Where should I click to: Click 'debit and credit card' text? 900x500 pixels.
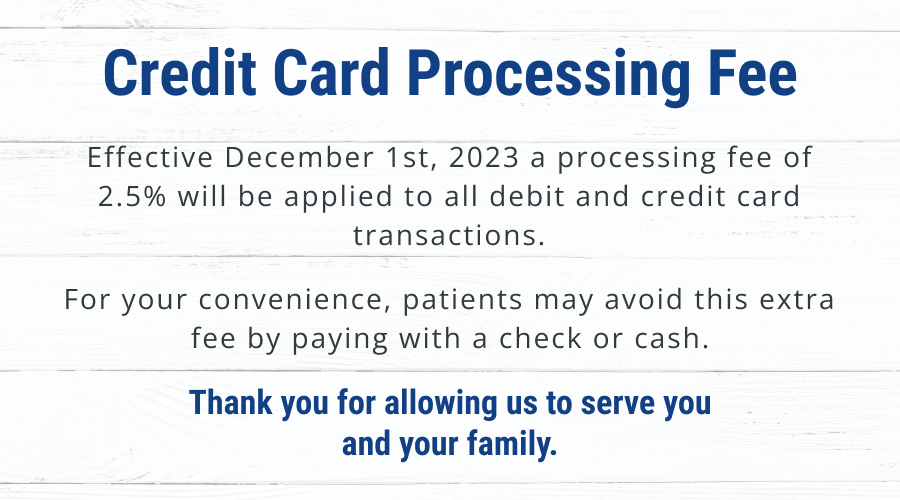[x=645, y=196]
